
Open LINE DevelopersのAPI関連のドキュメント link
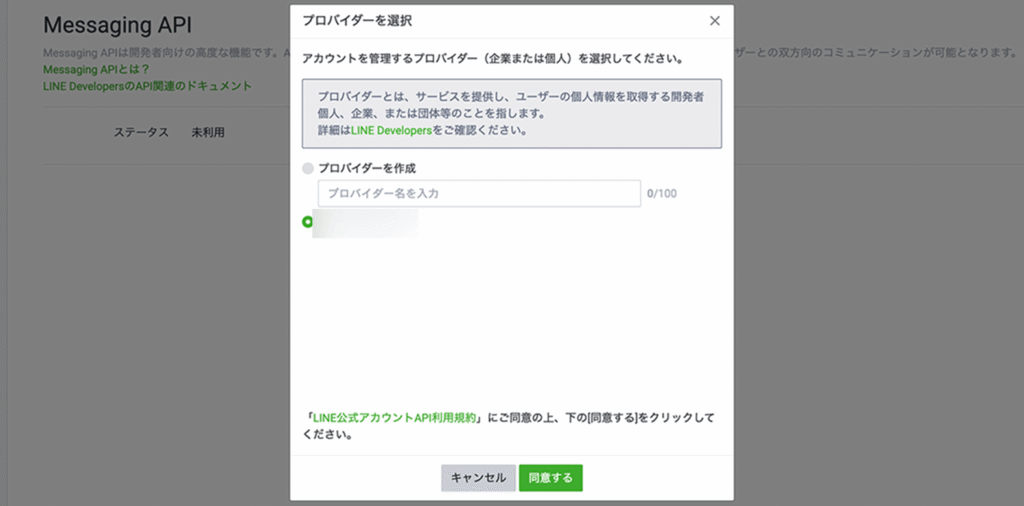click(x=148, y=86)
